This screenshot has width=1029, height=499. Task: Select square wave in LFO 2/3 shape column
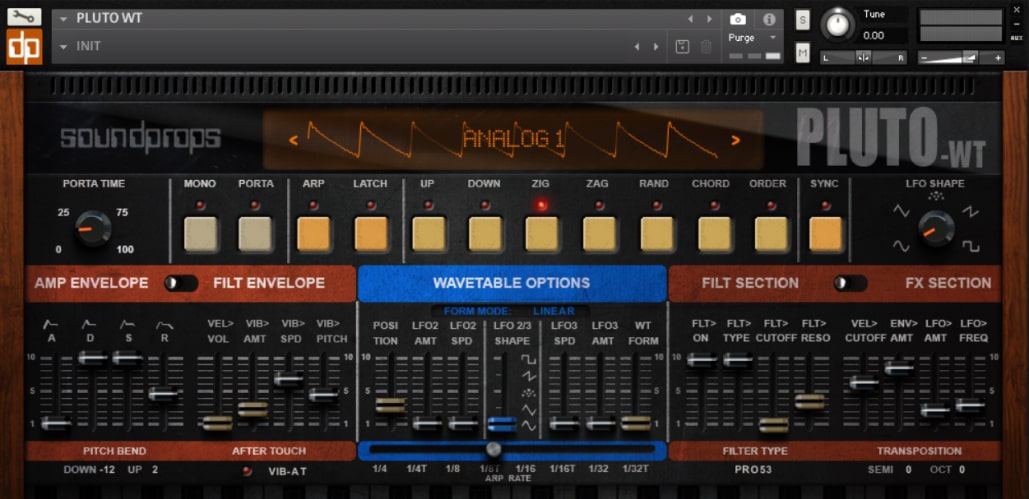coord(528,359)
